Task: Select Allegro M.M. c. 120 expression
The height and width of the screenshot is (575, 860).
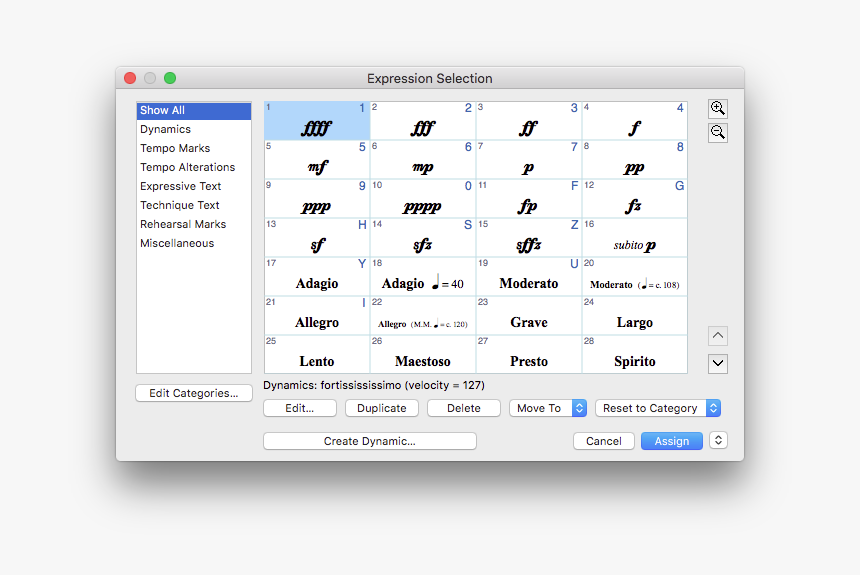Action: pyautogui.click(x=423, y=315)
